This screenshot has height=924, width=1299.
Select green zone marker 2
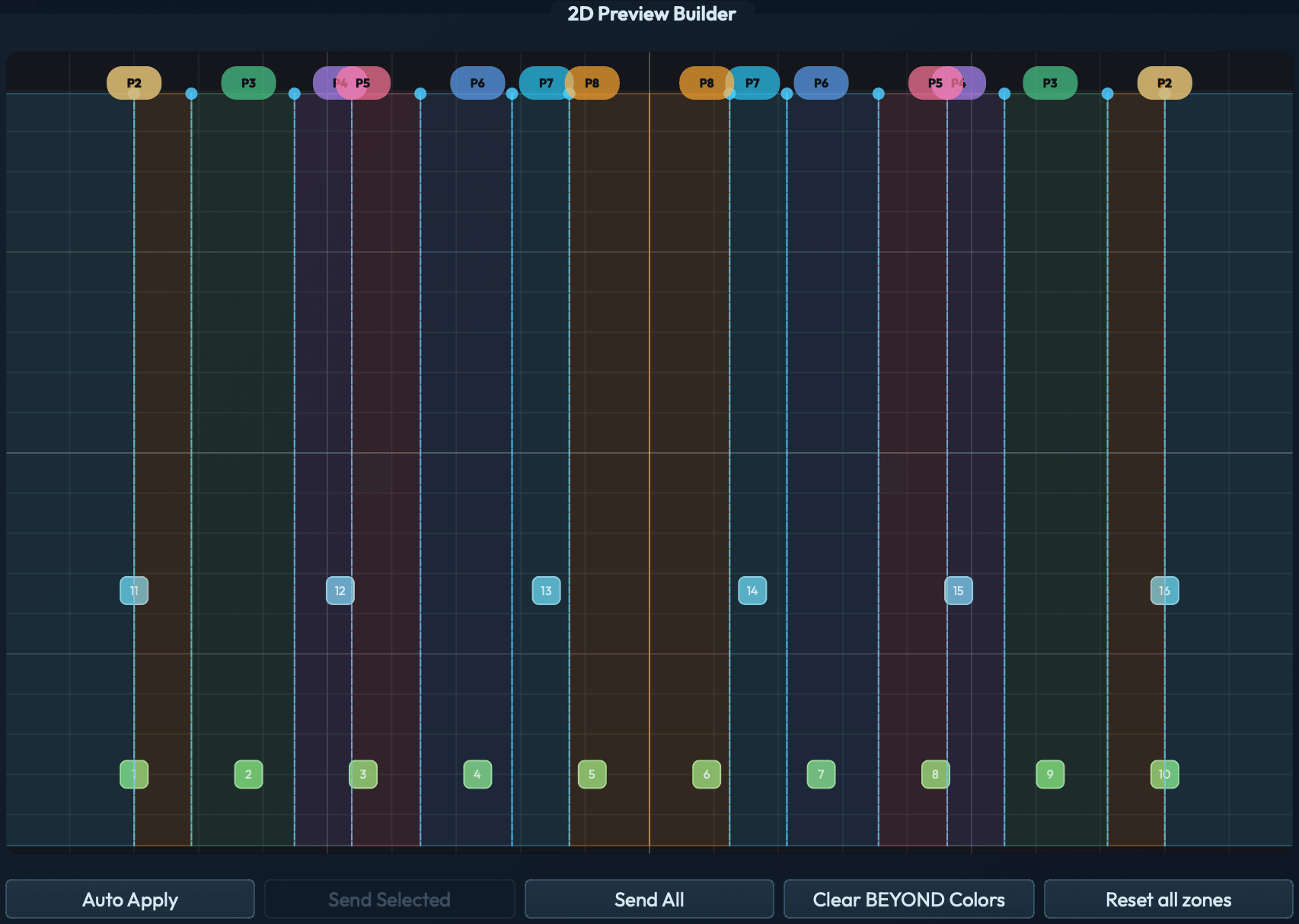(x=248, y=774)
